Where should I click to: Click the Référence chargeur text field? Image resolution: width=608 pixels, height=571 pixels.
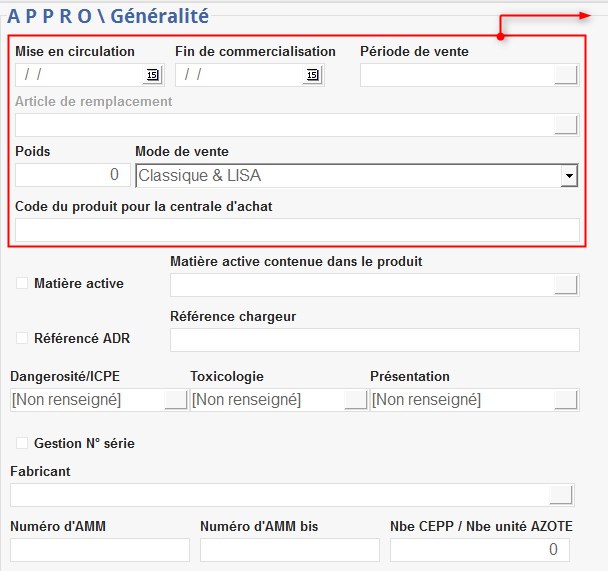[x=375, y=340]
